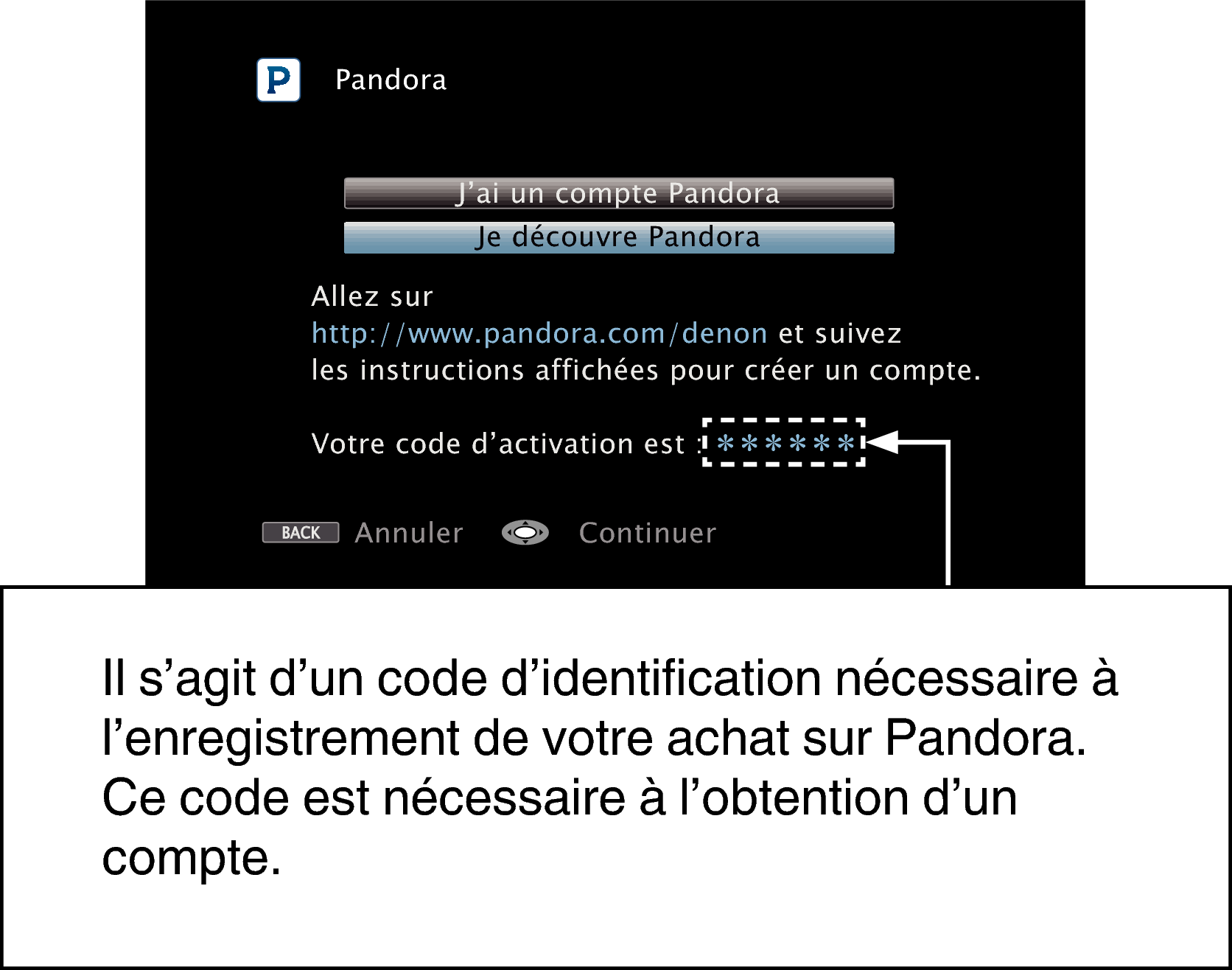This screenshot has width=1232, height=970.
Task: Click the vertical callout connector line
Action: (948, 514)
